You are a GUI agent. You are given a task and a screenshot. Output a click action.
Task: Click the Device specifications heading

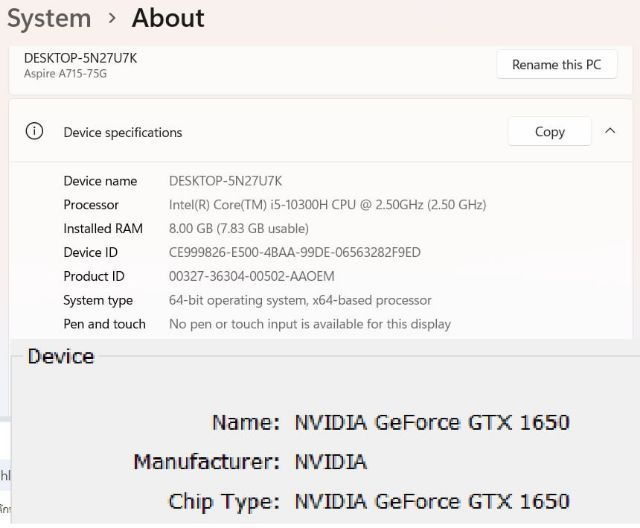[123, 132]
